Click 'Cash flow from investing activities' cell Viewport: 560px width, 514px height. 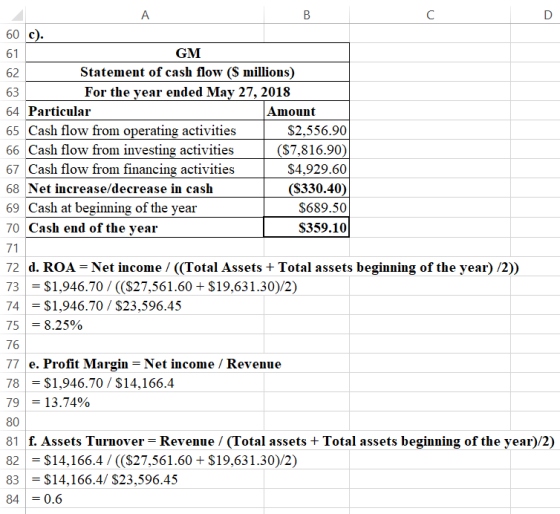pos(145,150)
